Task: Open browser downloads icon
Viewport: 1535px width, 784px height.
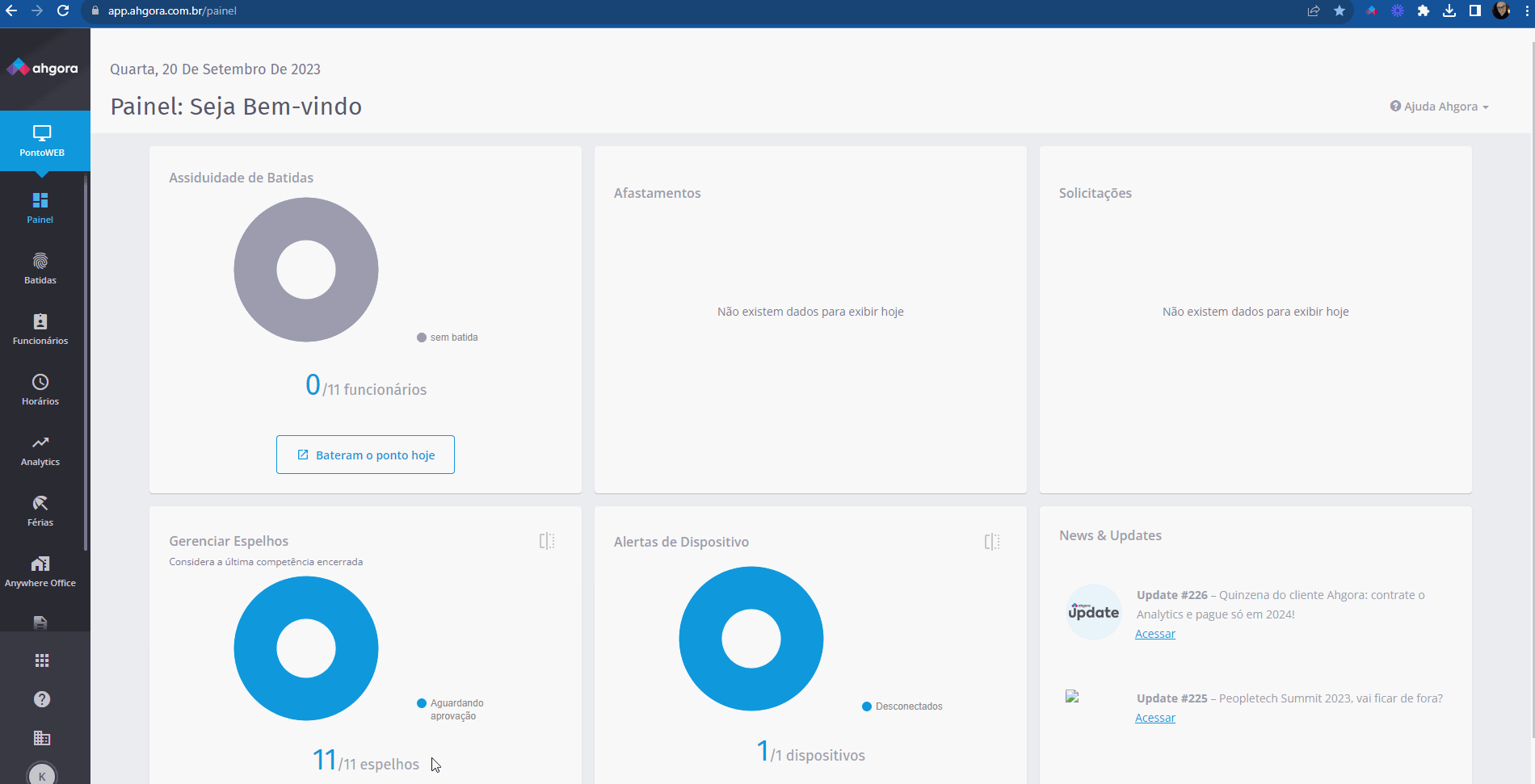Action: click(1449, 10)
